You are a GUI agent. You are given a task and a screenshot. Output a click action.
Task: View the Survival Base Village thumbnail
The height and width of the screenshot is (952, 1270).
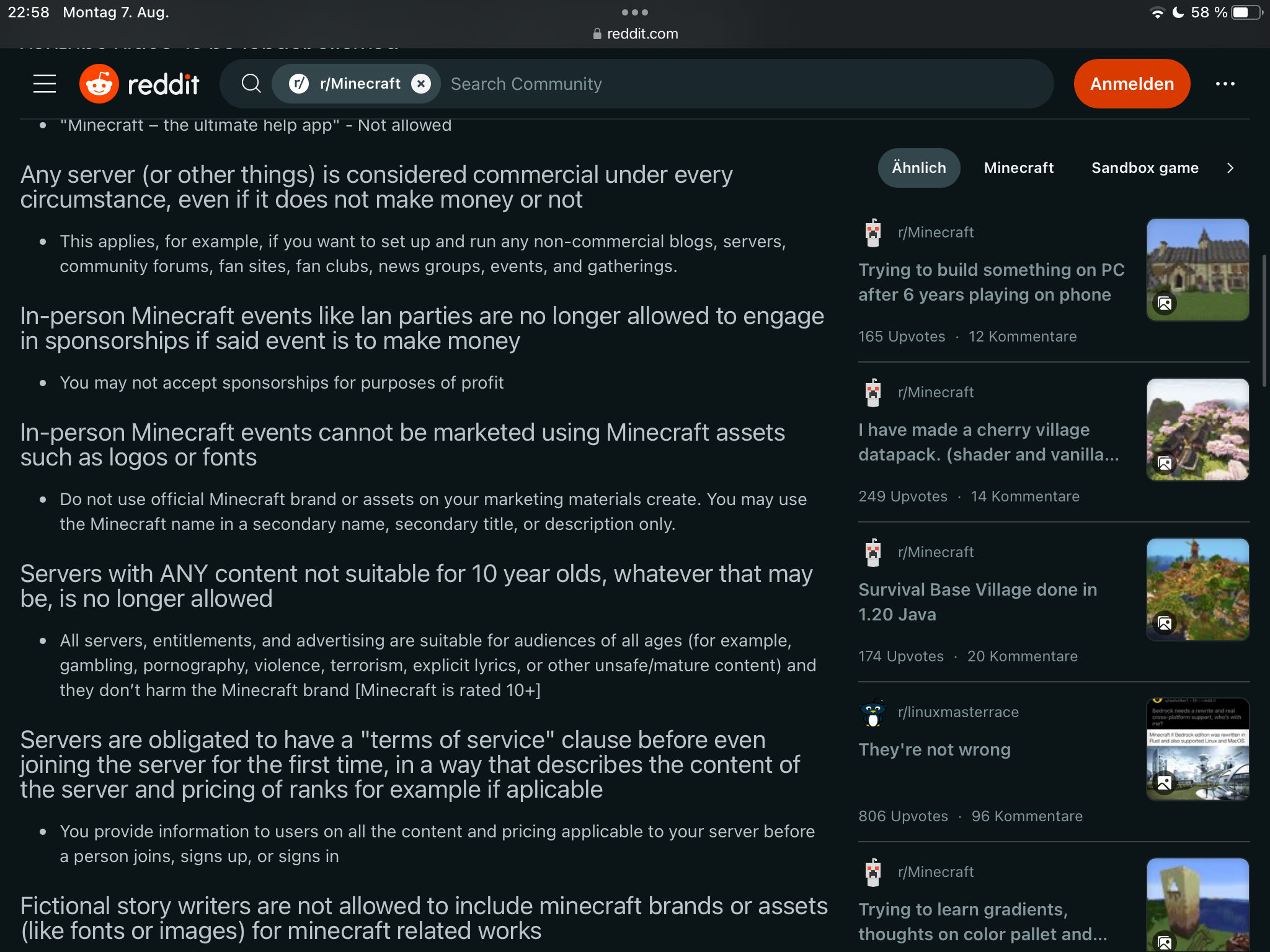(x=1198, y=589)
